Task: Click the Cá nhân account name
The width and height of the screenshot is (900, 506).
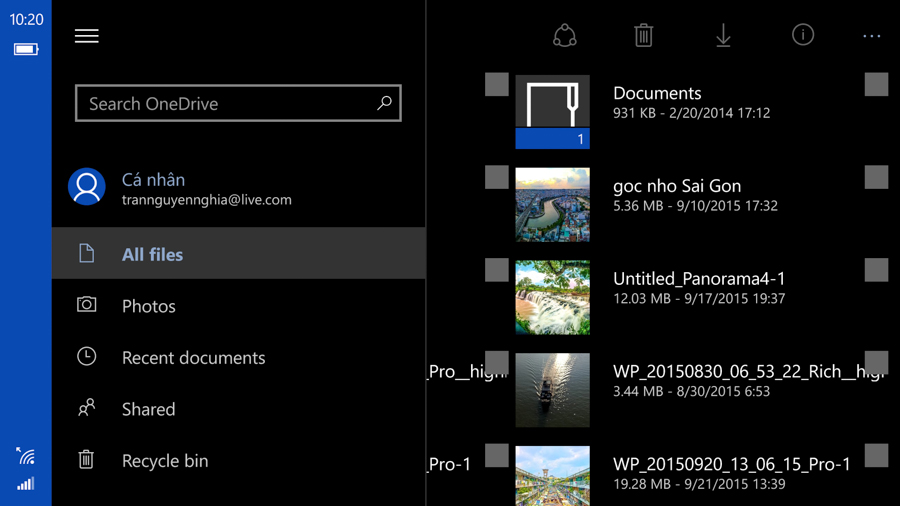Action: coord(153,180)
